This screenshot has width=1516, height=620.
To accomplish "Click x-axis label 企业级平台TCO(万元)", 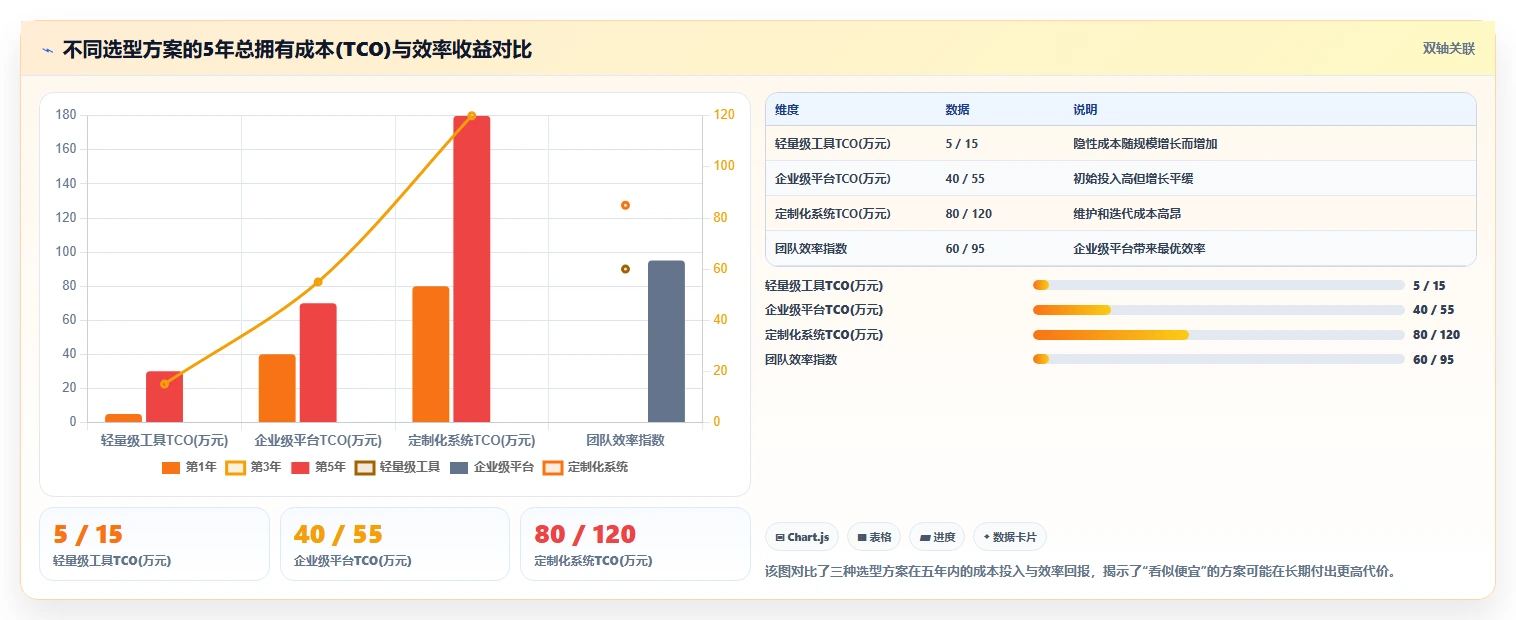I will 318,440.
